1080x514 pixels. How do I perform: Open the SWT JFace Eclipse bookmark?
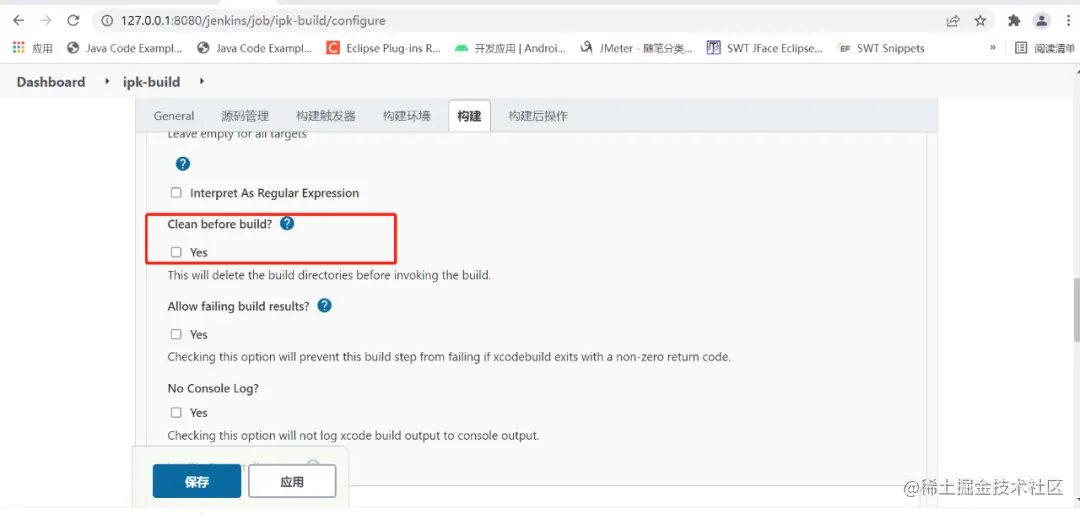(x=765, y=48)
